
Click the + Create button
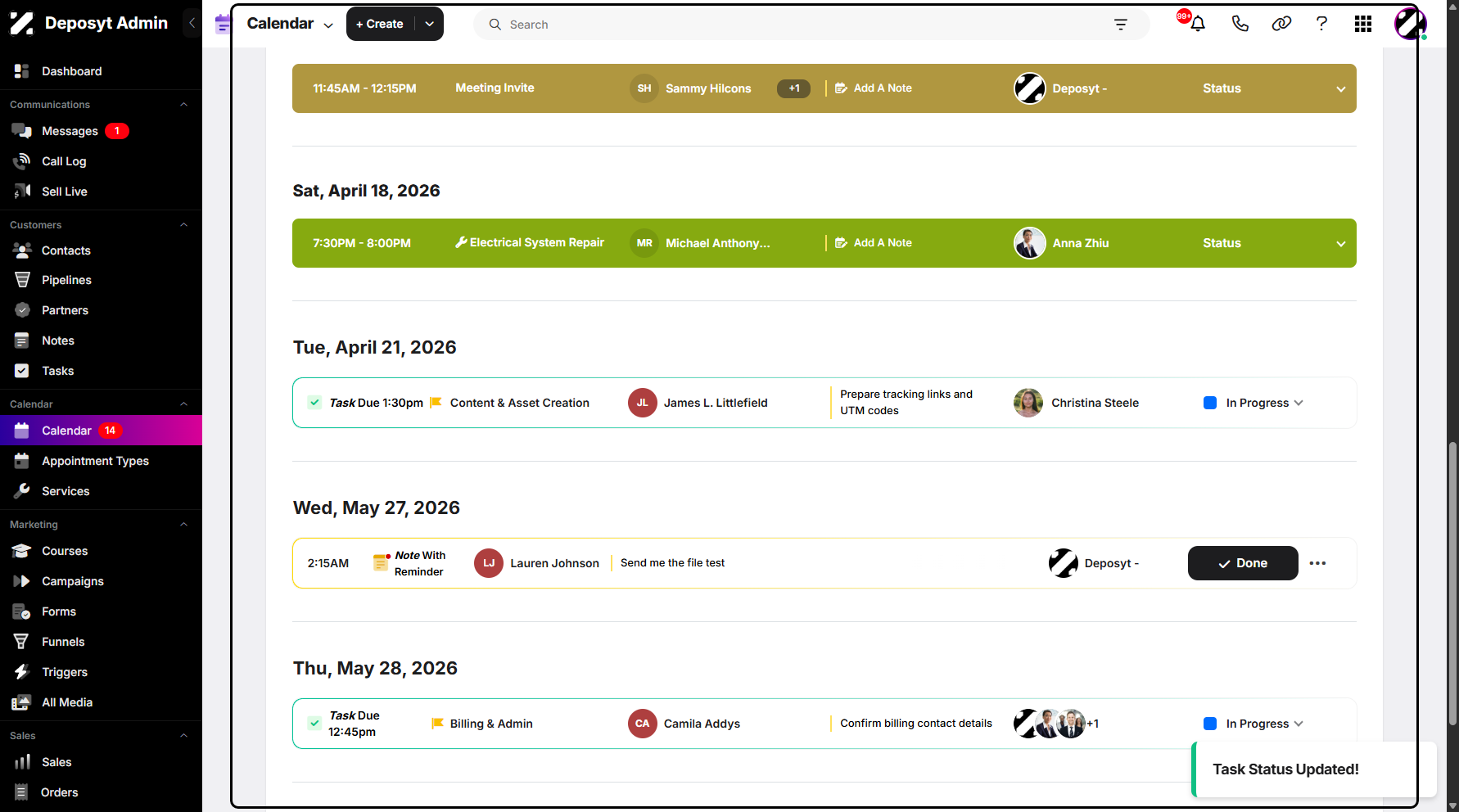click(381, 24)
